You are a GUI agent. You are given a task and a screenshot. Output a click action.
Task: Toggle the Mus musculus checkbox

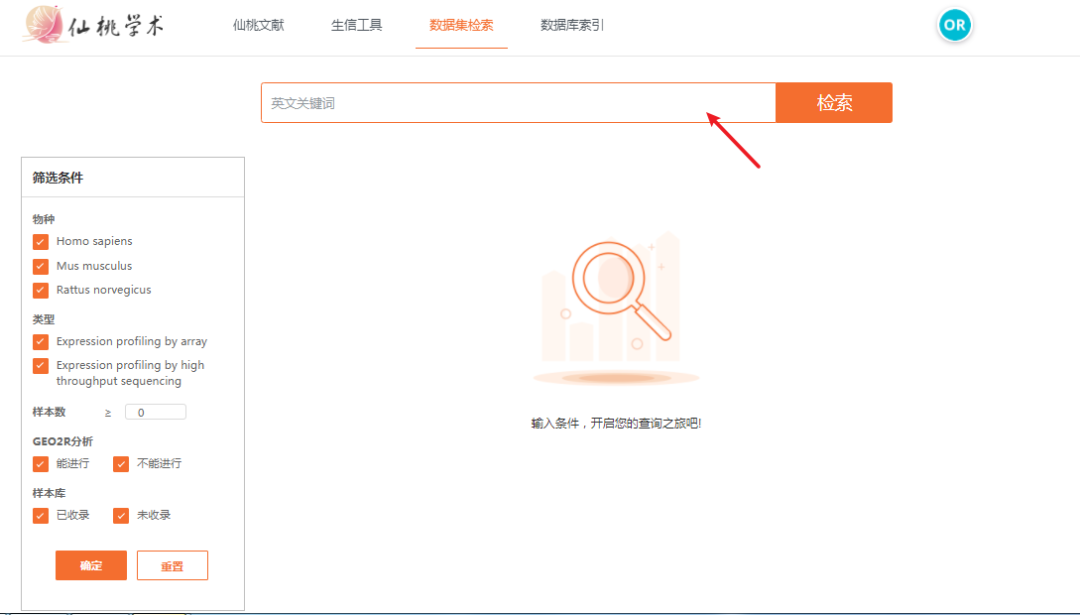(40, 265)
